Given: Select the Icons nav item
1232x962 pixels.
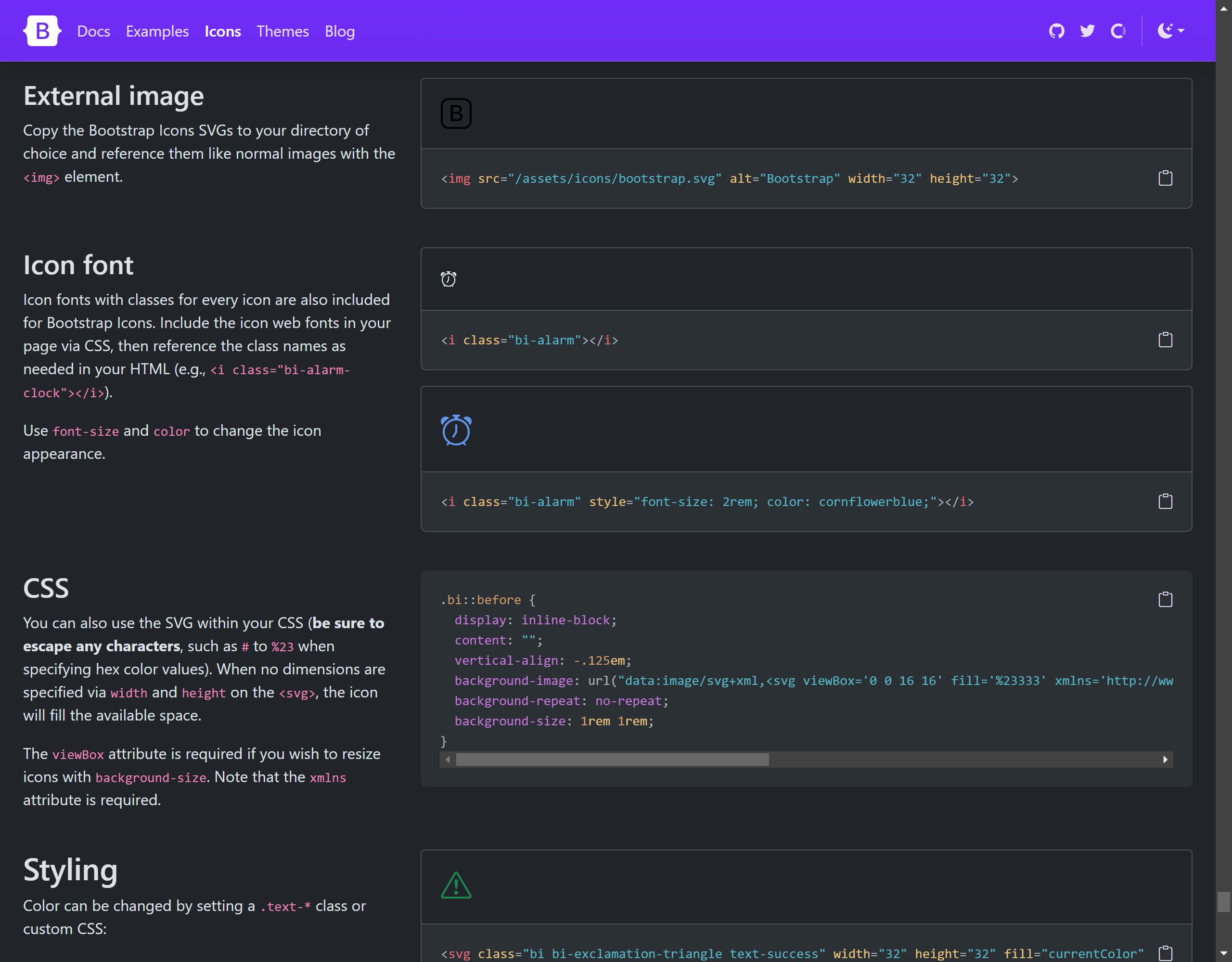Looking at the screenshot, I should [223, 32].
